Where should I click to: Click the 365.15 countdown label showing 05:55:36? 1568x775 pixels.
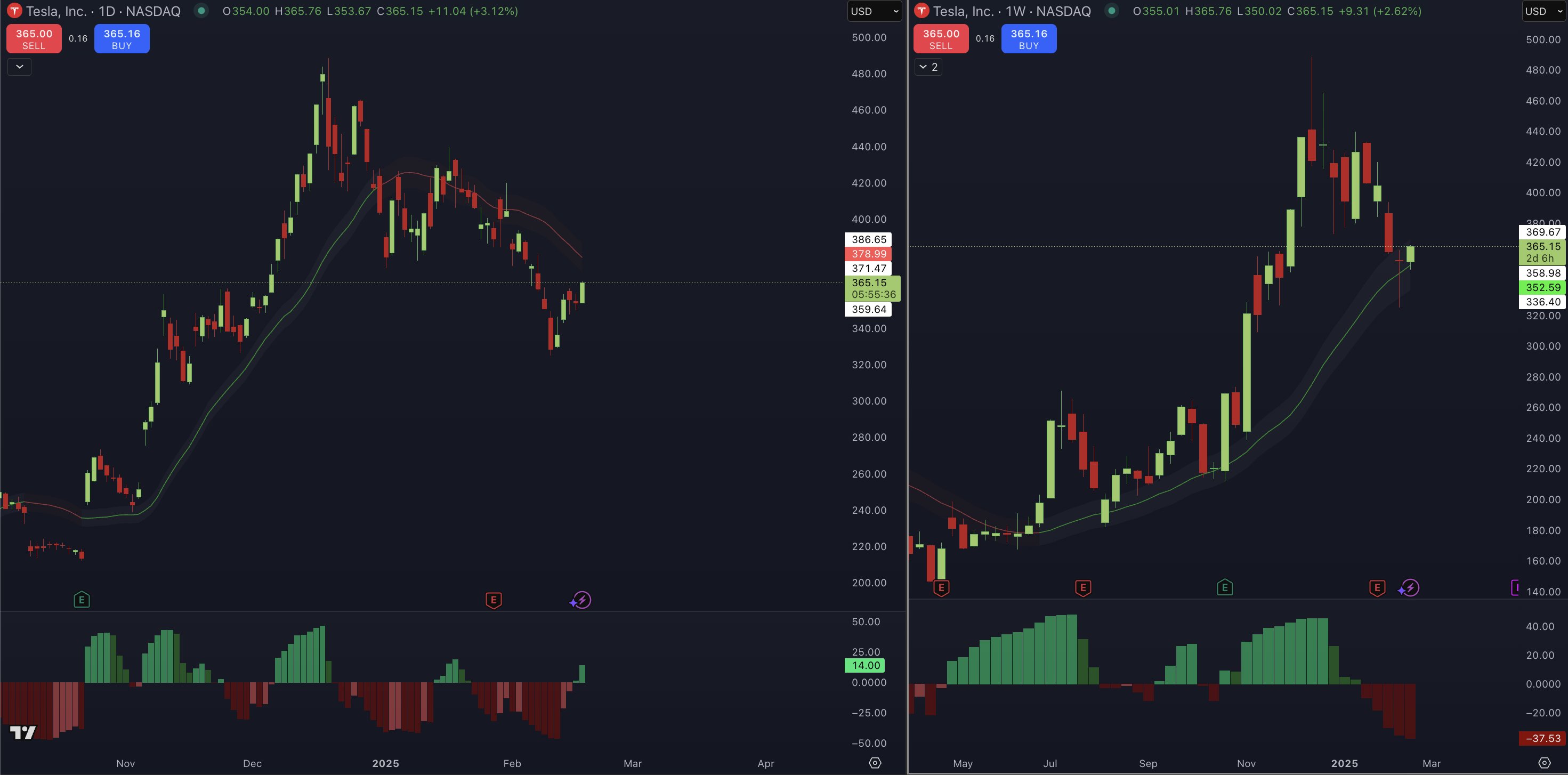tap(873, 288)
